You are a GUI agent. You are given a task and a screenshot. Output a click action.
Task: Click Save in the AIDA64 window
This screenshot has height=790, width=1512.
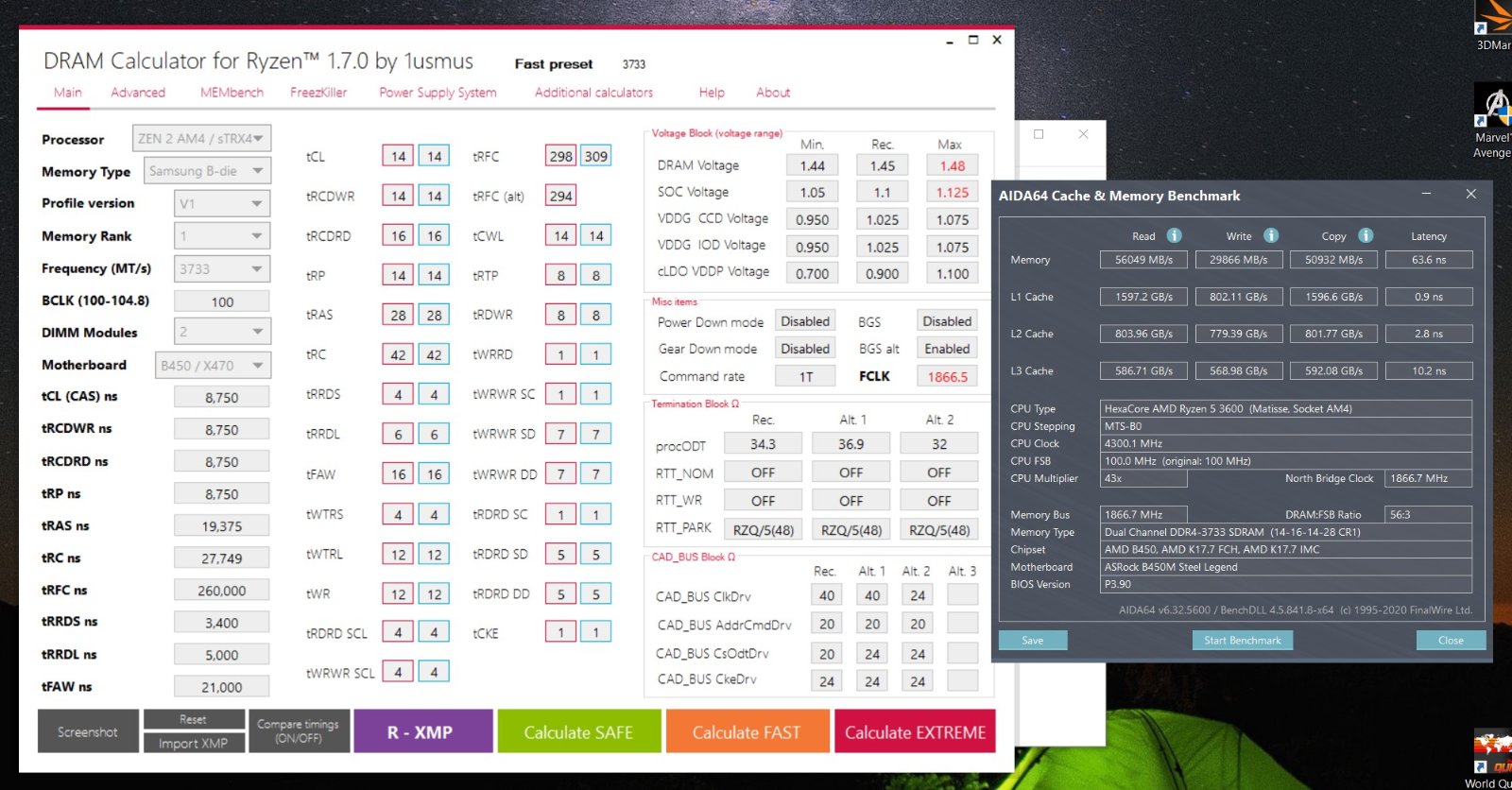1033,640
